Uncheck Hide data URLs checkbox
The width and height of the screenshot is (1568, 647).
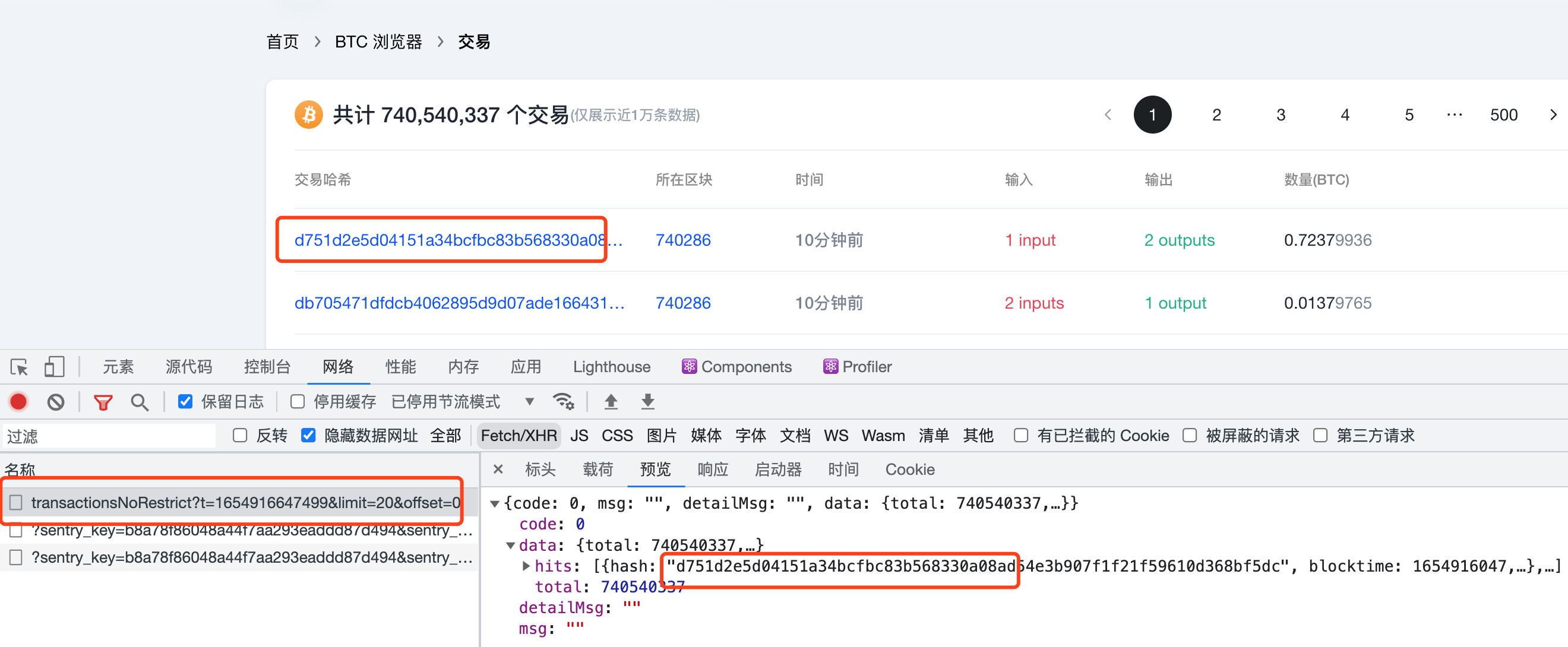(x=309, y=435)
